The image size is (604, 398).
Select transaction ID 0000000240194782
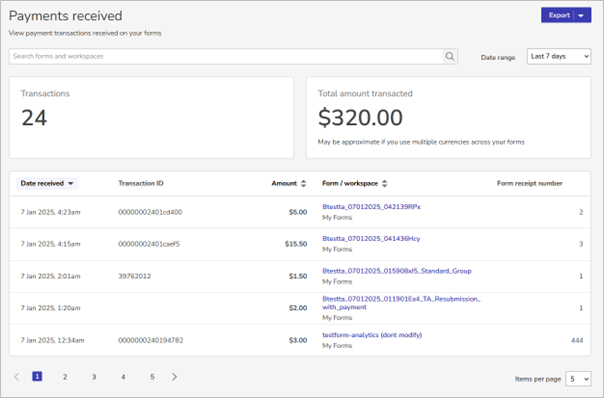[151, 341]
